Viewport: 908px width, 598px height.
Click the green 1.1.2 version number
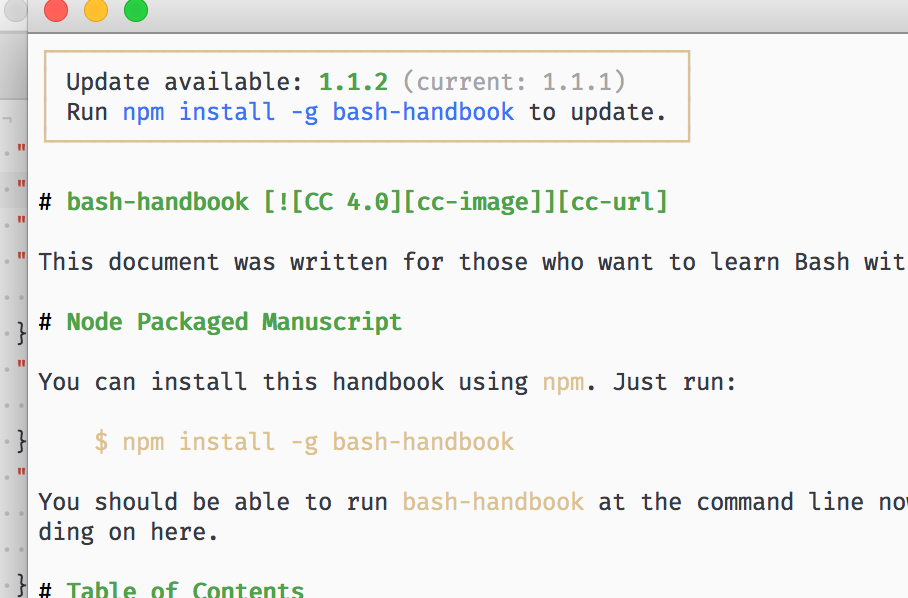(x=351, y=81)
